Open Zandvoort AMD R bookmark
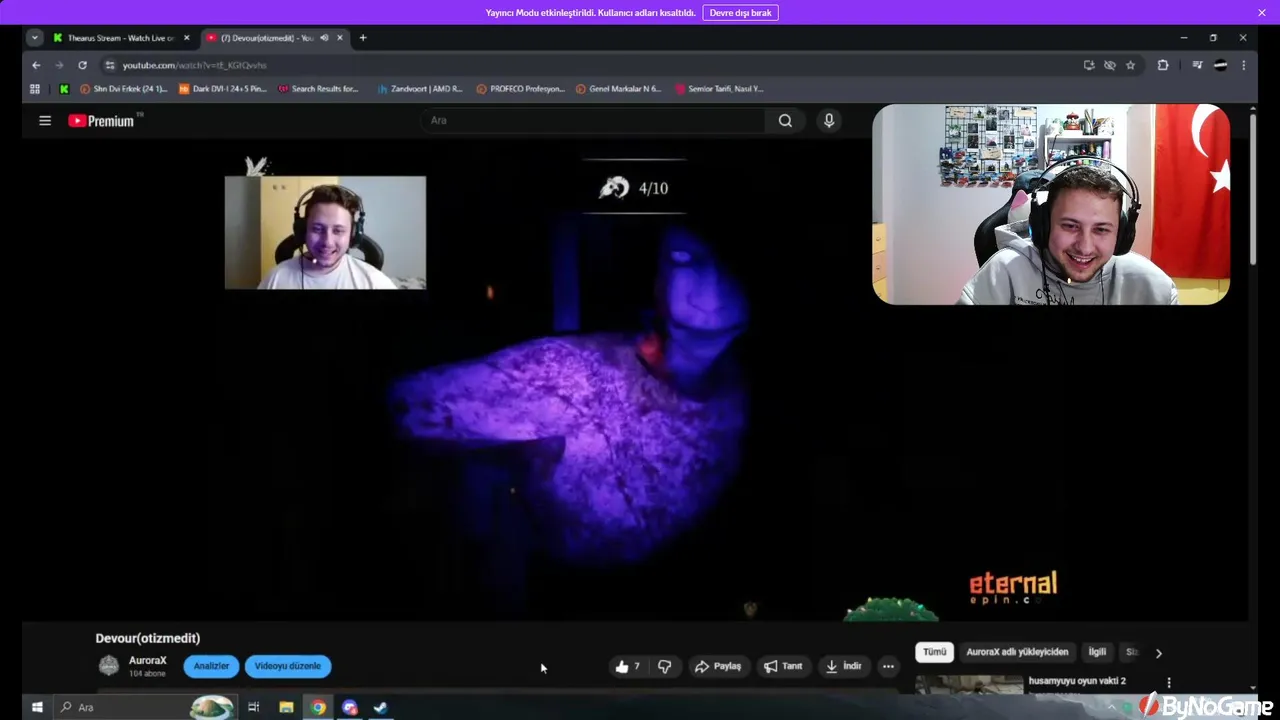This screenshot has width=1280, height=720. point(420,89)
